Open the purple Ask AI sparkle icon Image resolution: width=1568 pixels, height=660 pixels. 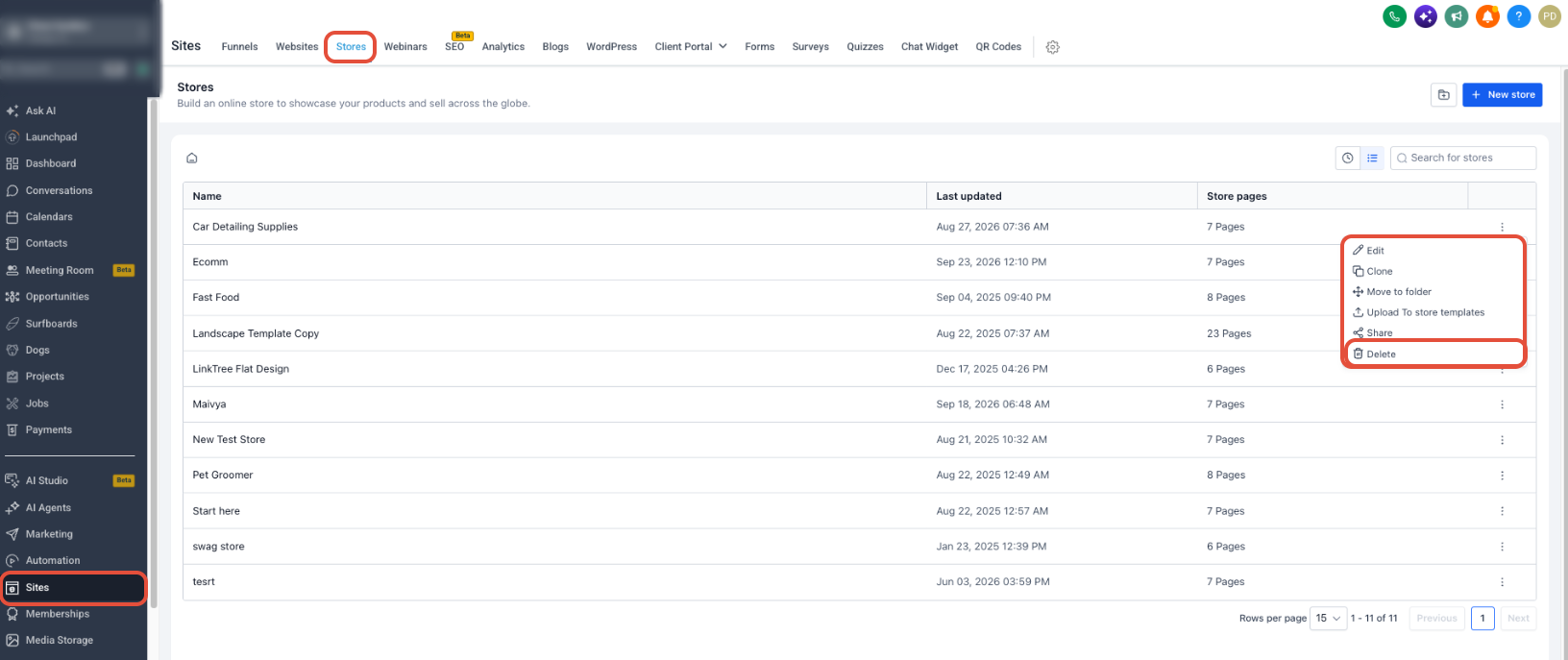pos(1426,16)
